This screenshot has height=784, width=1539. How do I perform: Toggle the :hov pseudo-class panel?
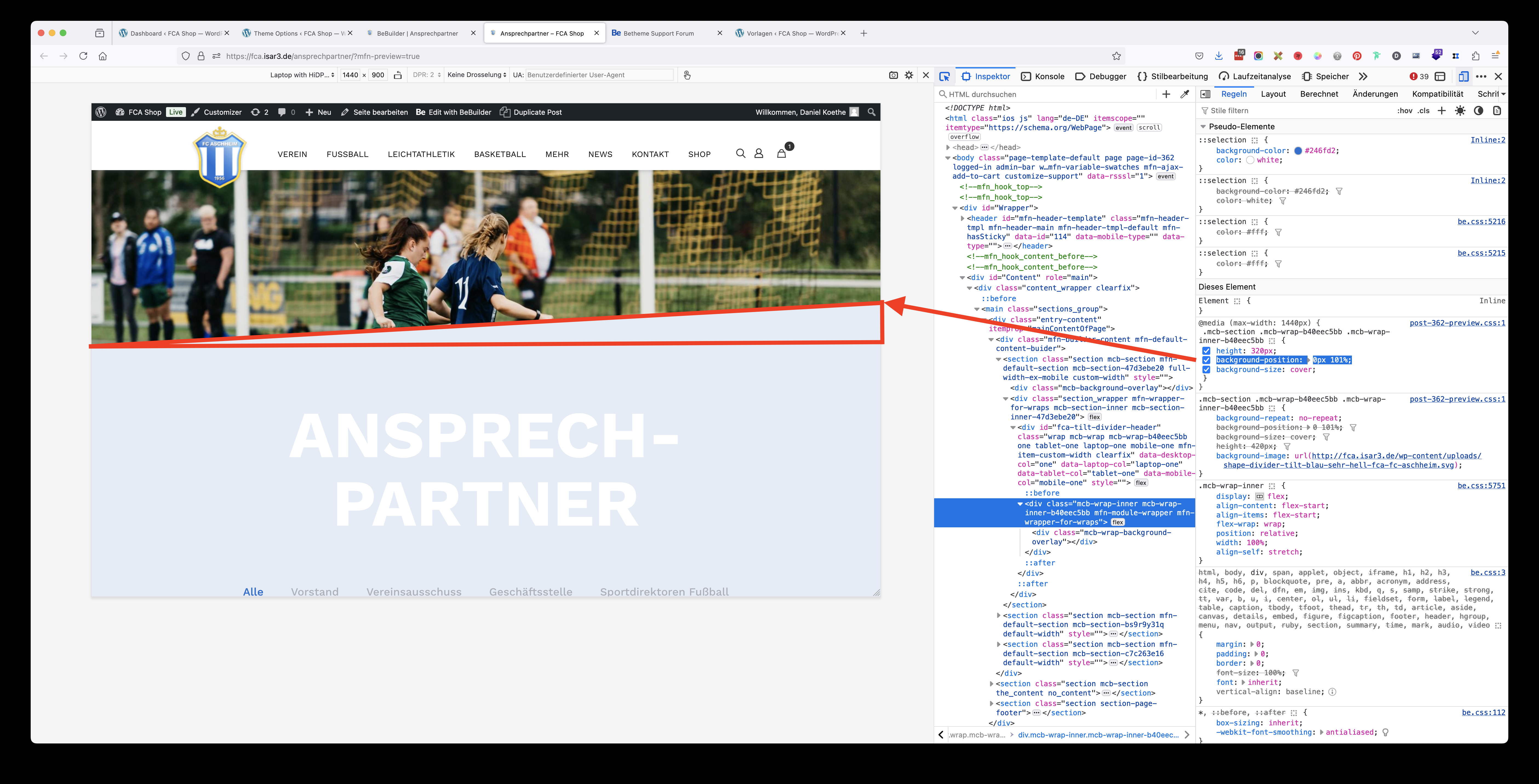pyautogui.click(x=1404, y=111)
